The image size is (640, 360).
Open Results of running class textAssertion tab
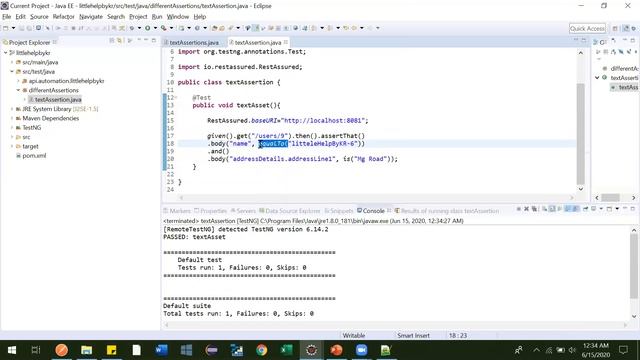coord(447,211)
